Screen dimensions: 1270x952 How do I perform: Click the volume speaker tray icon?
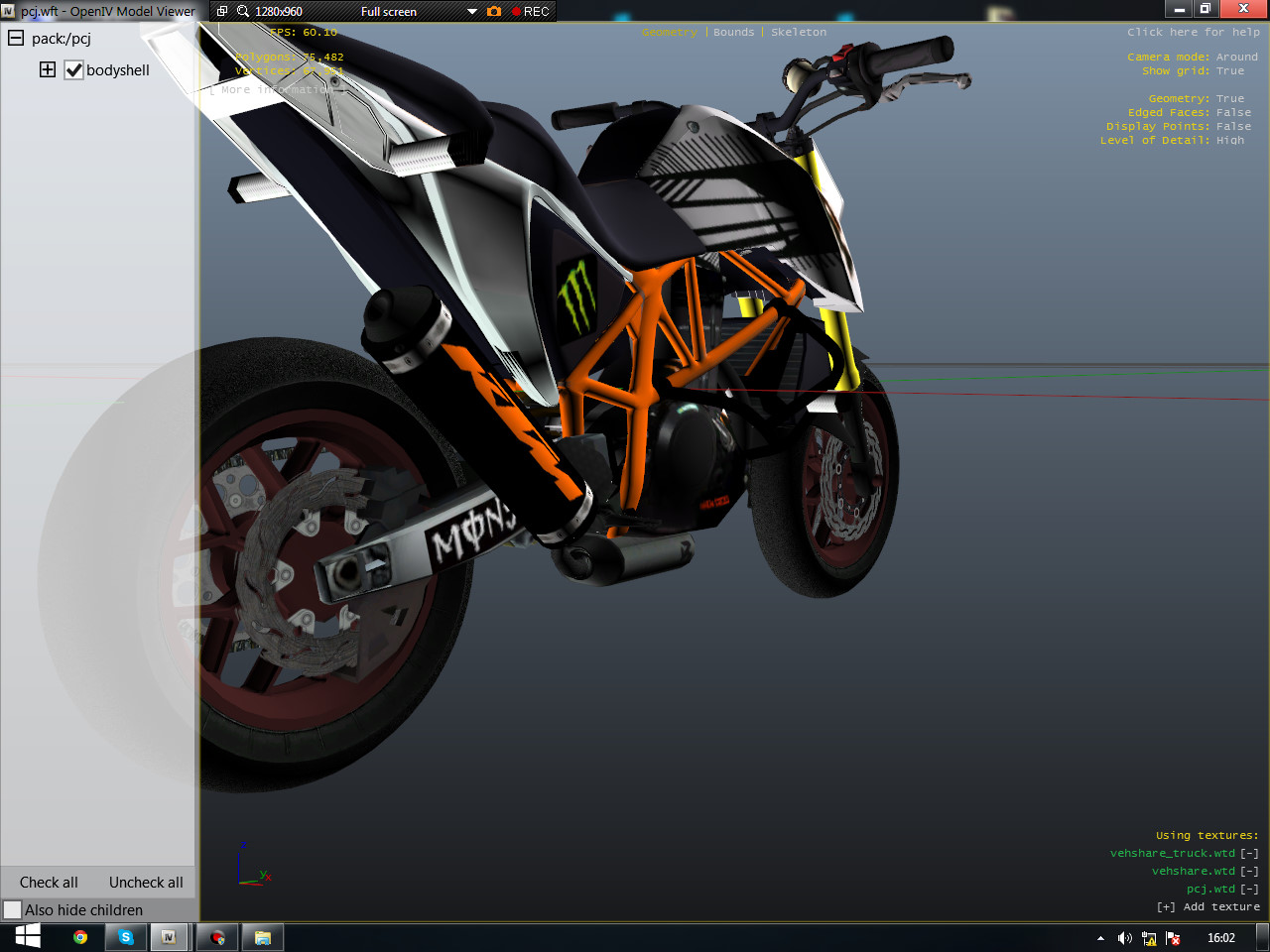pyautogui.click(x=1124, y=938)
